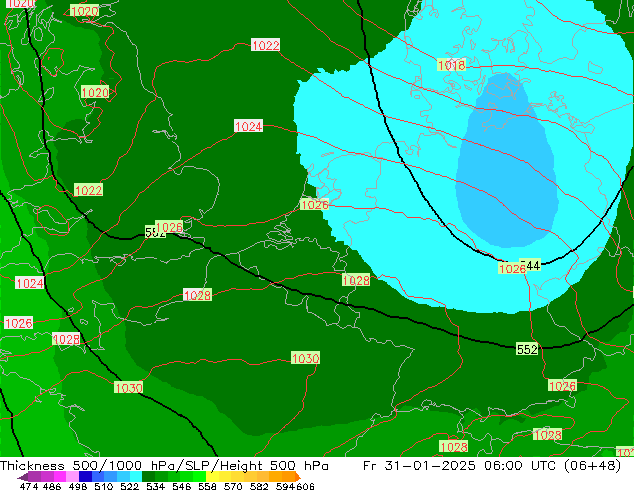Click the 606 legend value
634x490 pixels.
[305, 486]
